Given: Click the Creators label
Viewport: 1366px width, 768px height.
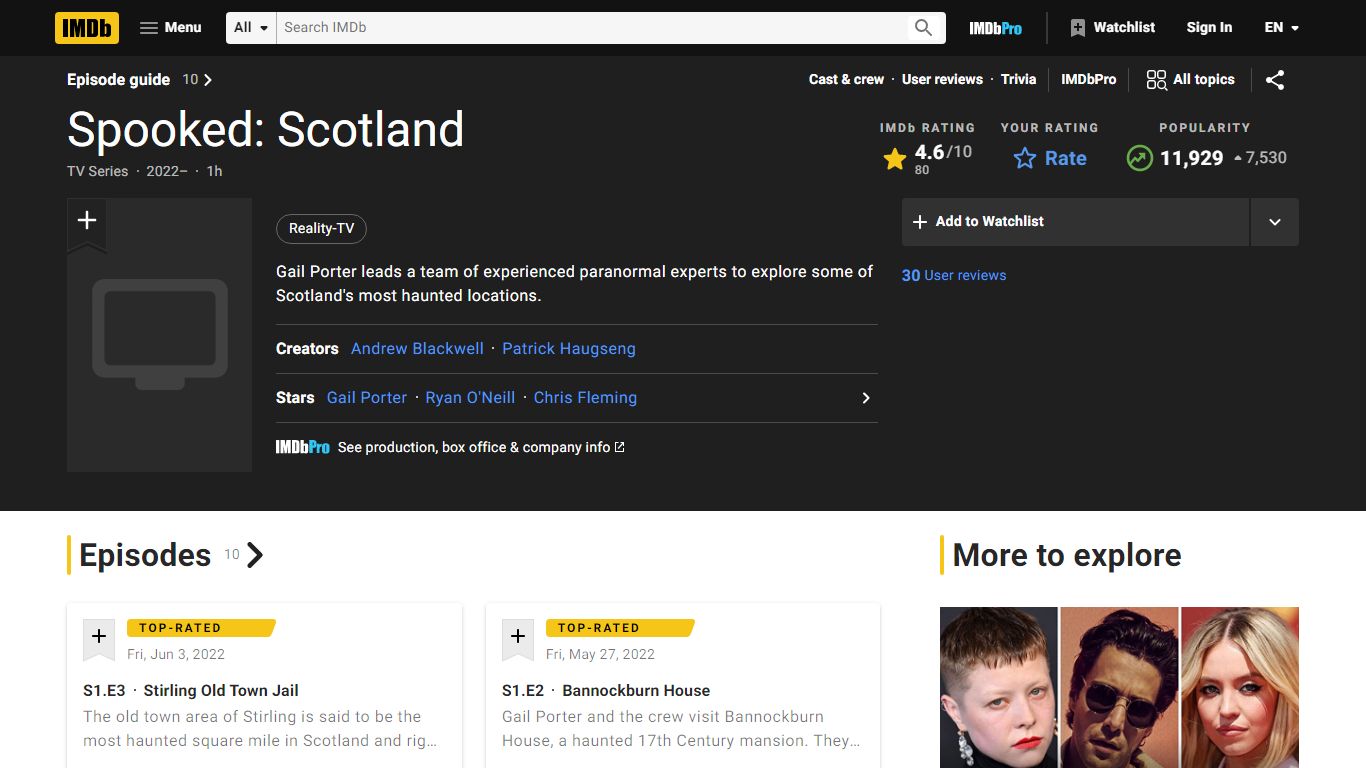Looking at the screenshot, I should pos(307,349).
